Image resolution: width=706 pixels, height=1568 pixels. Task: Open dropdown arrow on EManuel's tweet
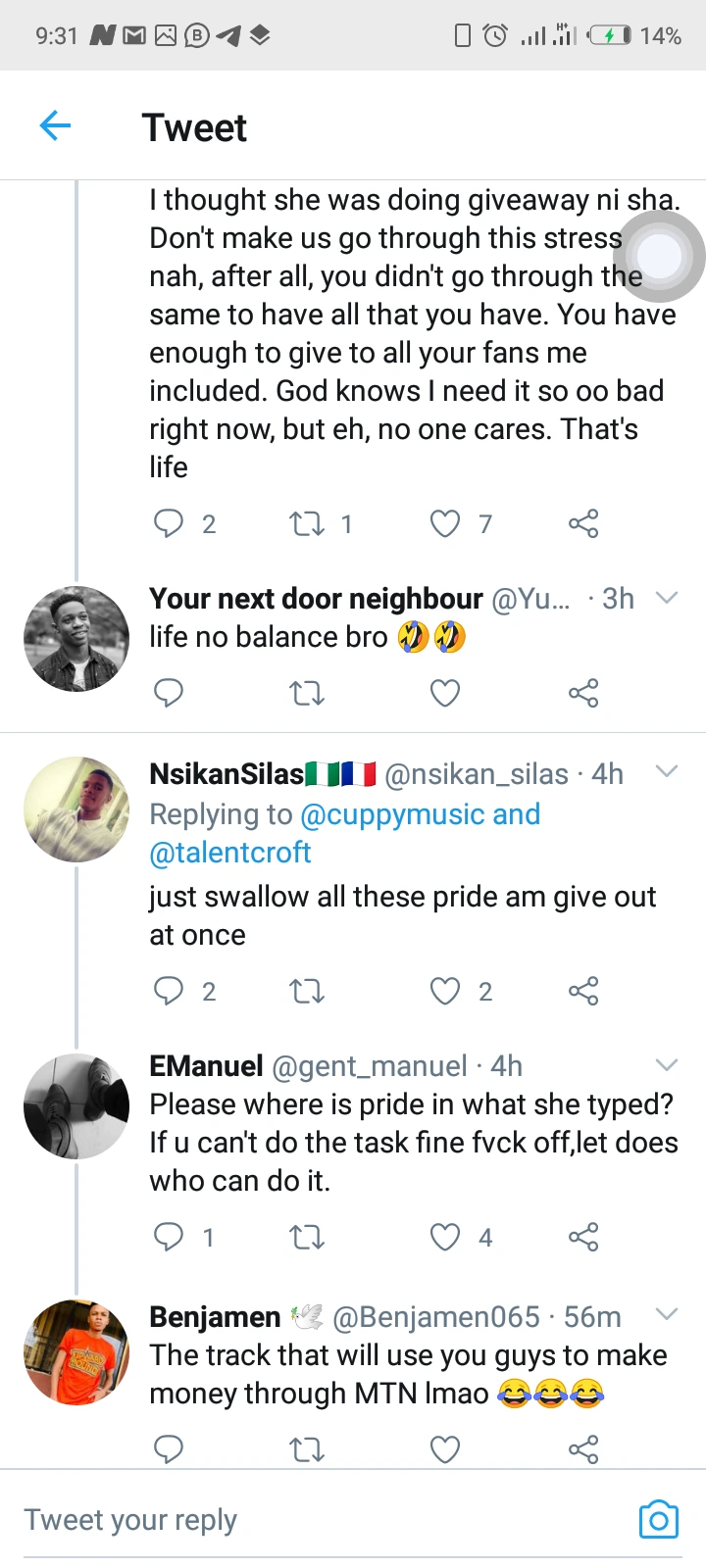click(x=667, y=1065)
